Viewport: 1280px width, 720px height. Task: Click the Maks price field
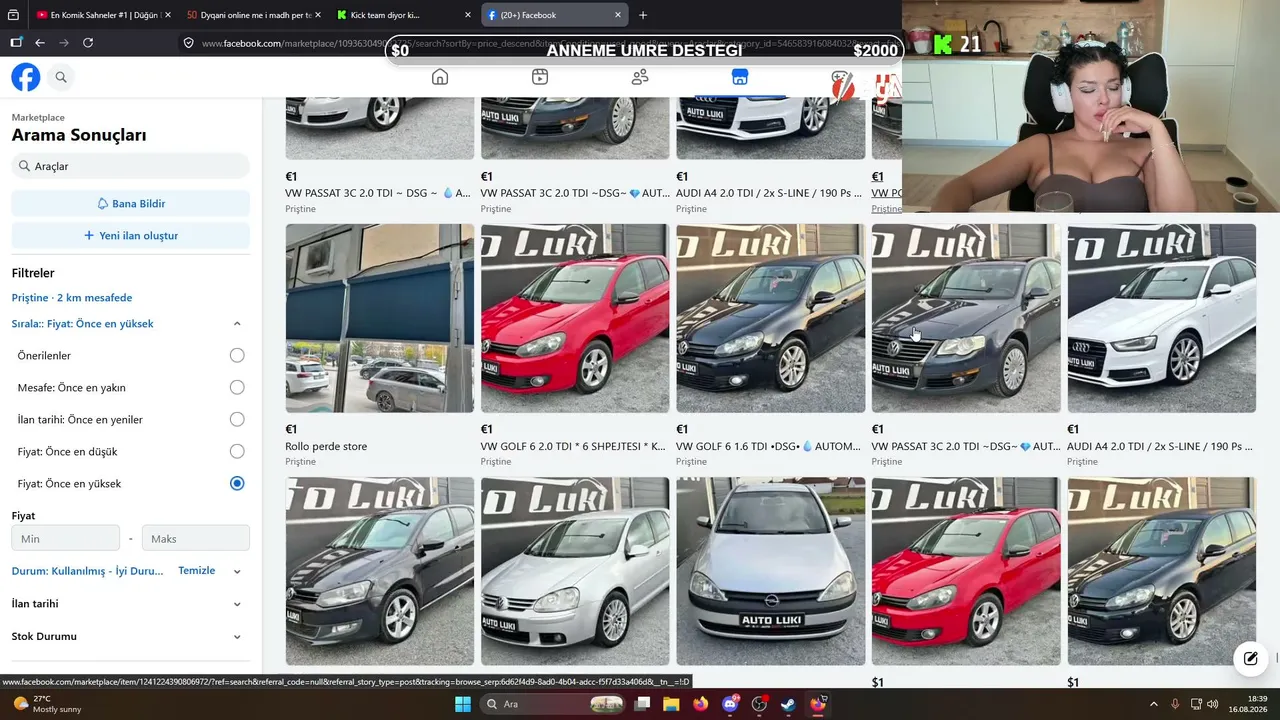click(196, 538)
